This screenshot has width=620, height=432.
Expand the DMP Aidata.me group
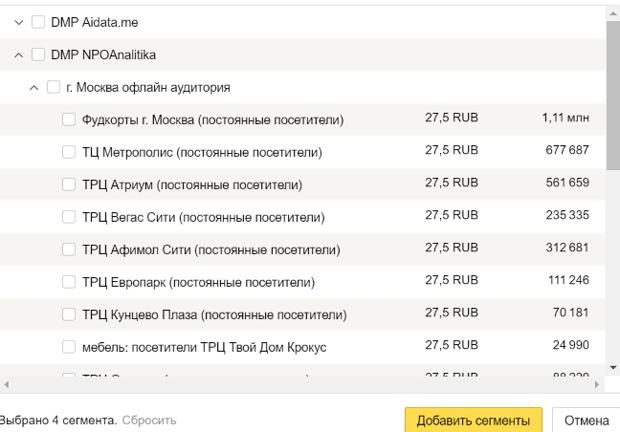tap(19, 23)
